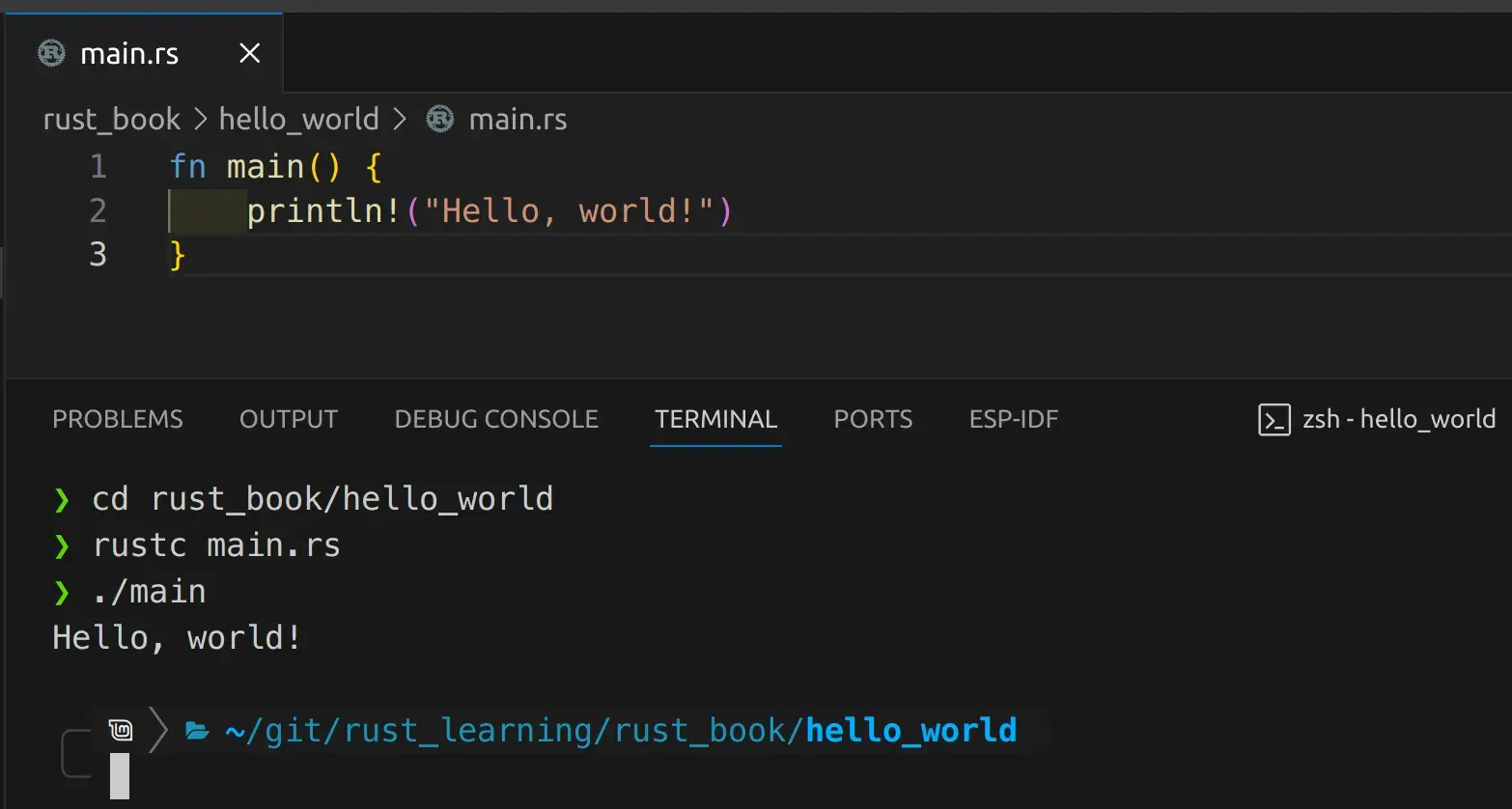Expand the chevron after hello_world in the breadcrumb
Viewport: 1512px width, 809px height.
point(399,119)
